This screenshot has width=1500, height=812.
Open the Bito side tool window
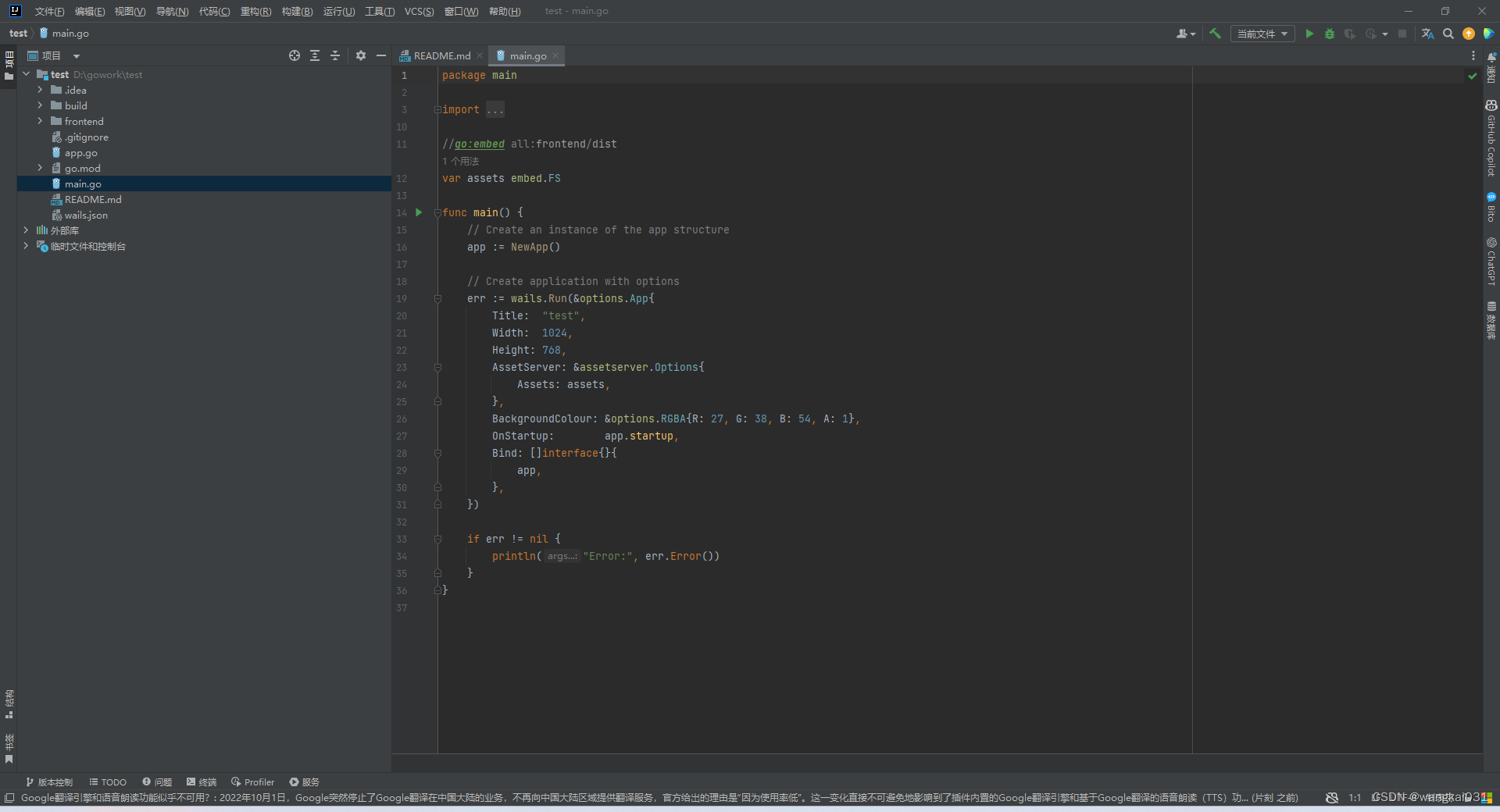click(1491, 207)
